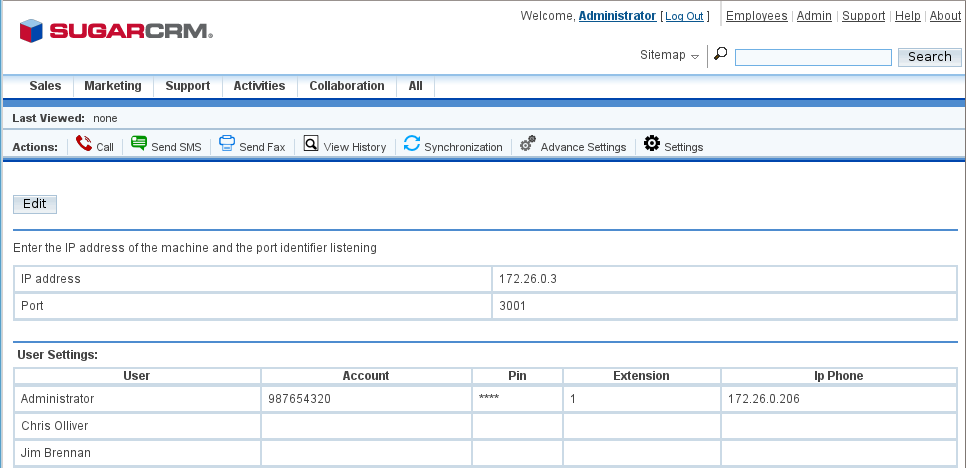Expand the Sitemap dropdown

(x=669, y=56)
